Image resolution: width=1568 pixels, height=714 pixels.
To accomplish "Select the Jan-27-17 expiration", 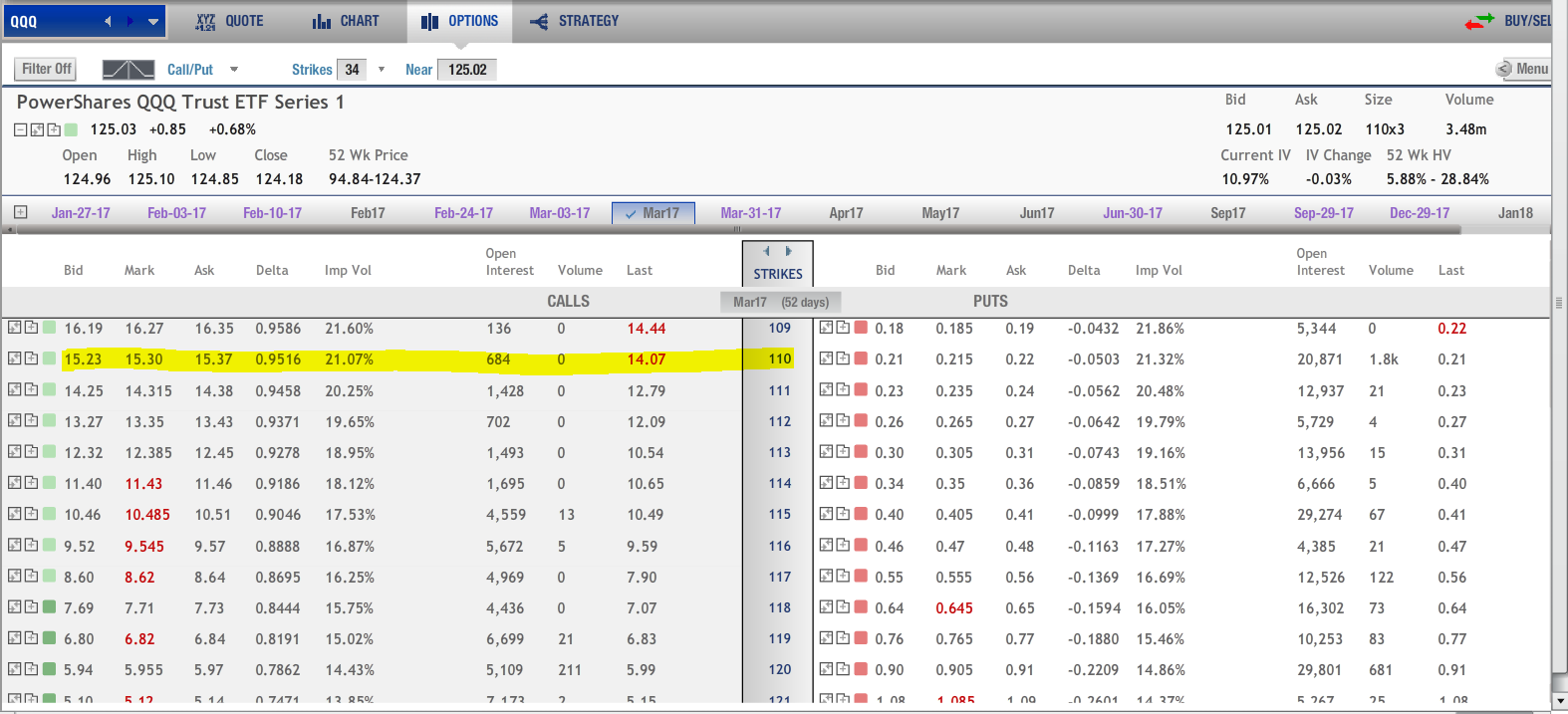I will 81,213.
